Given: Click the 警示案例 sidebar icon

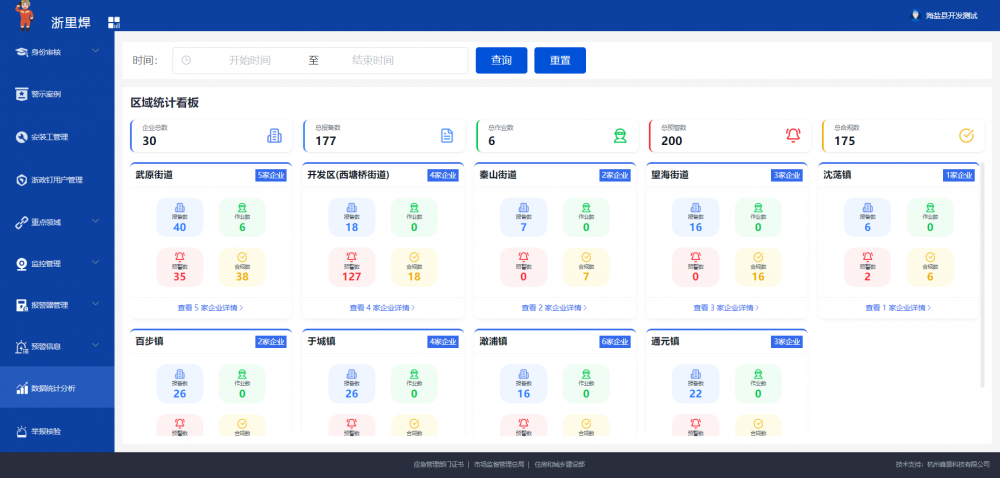Looking at the screenshot, I should coord(21,94).
